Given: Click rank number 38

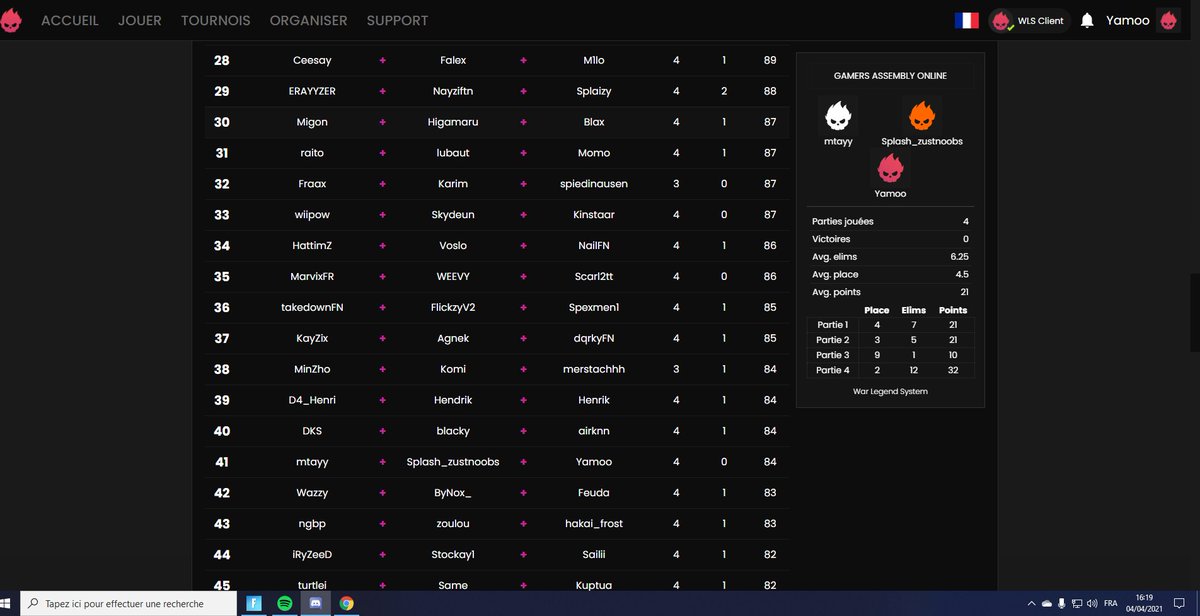Looking at the screenshot, I should (x=222, y=370).
